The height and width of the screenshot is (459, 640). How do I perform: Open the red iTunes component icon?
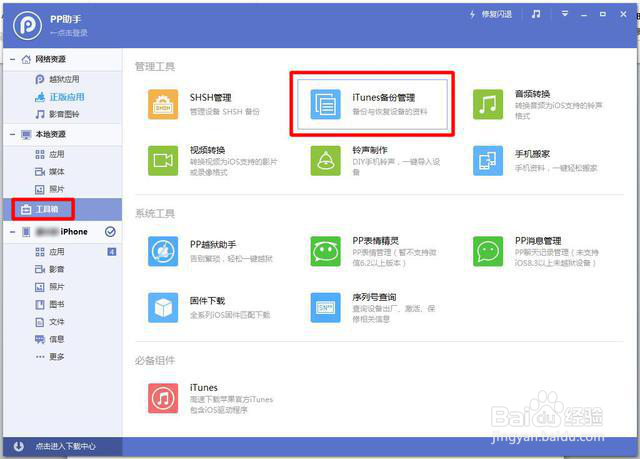[x=163, y=398]
